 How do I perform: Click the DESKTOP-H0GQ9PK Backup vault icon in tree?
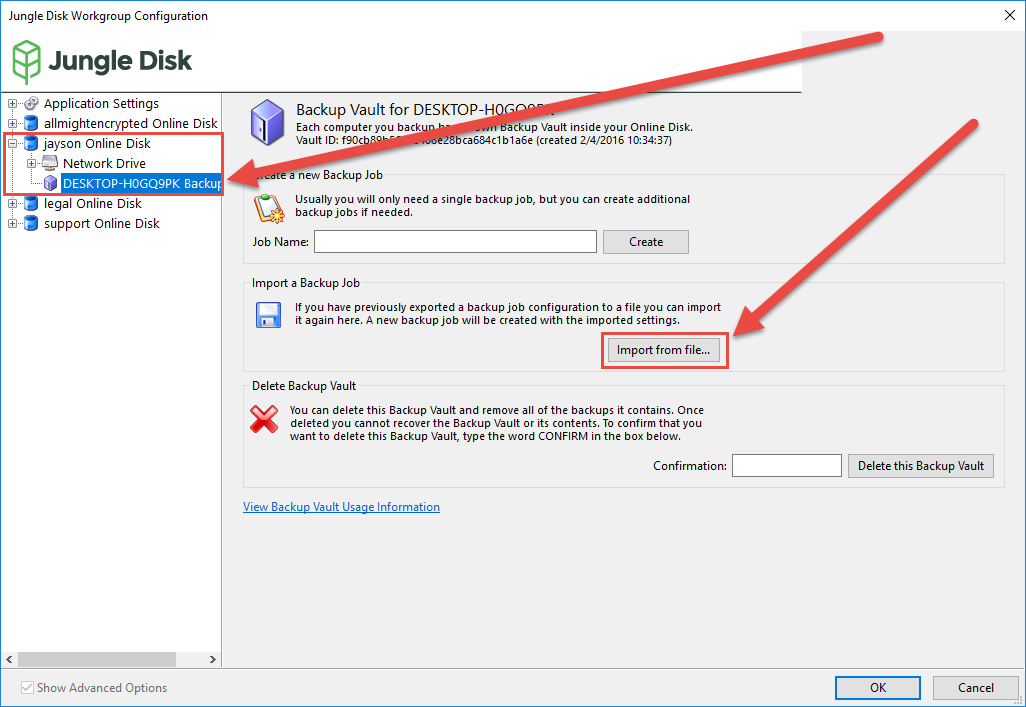(50, 183)
